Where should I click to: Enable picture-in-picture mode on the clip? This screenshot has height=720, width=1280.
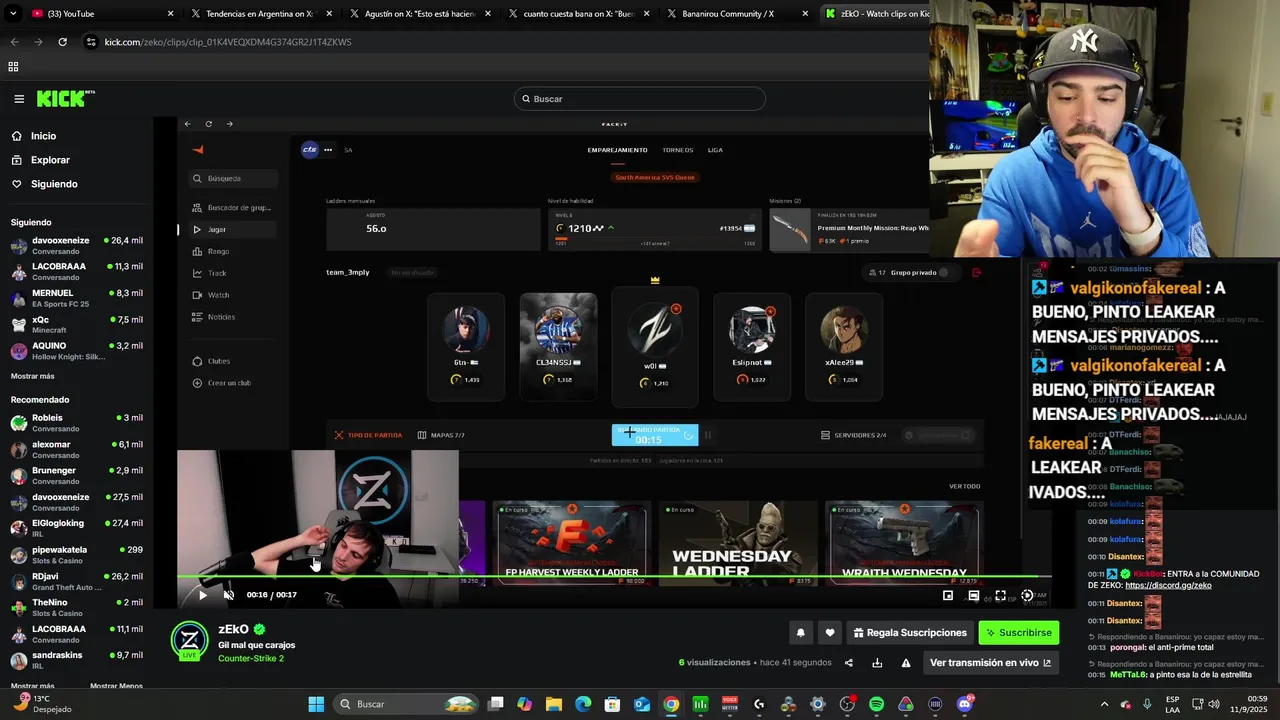(948, 595)
